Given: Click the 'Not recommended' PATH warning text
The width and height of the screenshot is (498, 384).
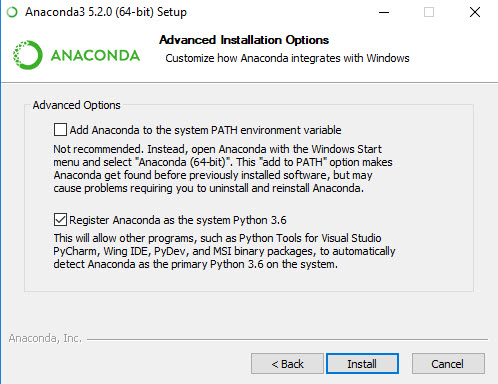Looking at the screenshot, I should 223,168.
